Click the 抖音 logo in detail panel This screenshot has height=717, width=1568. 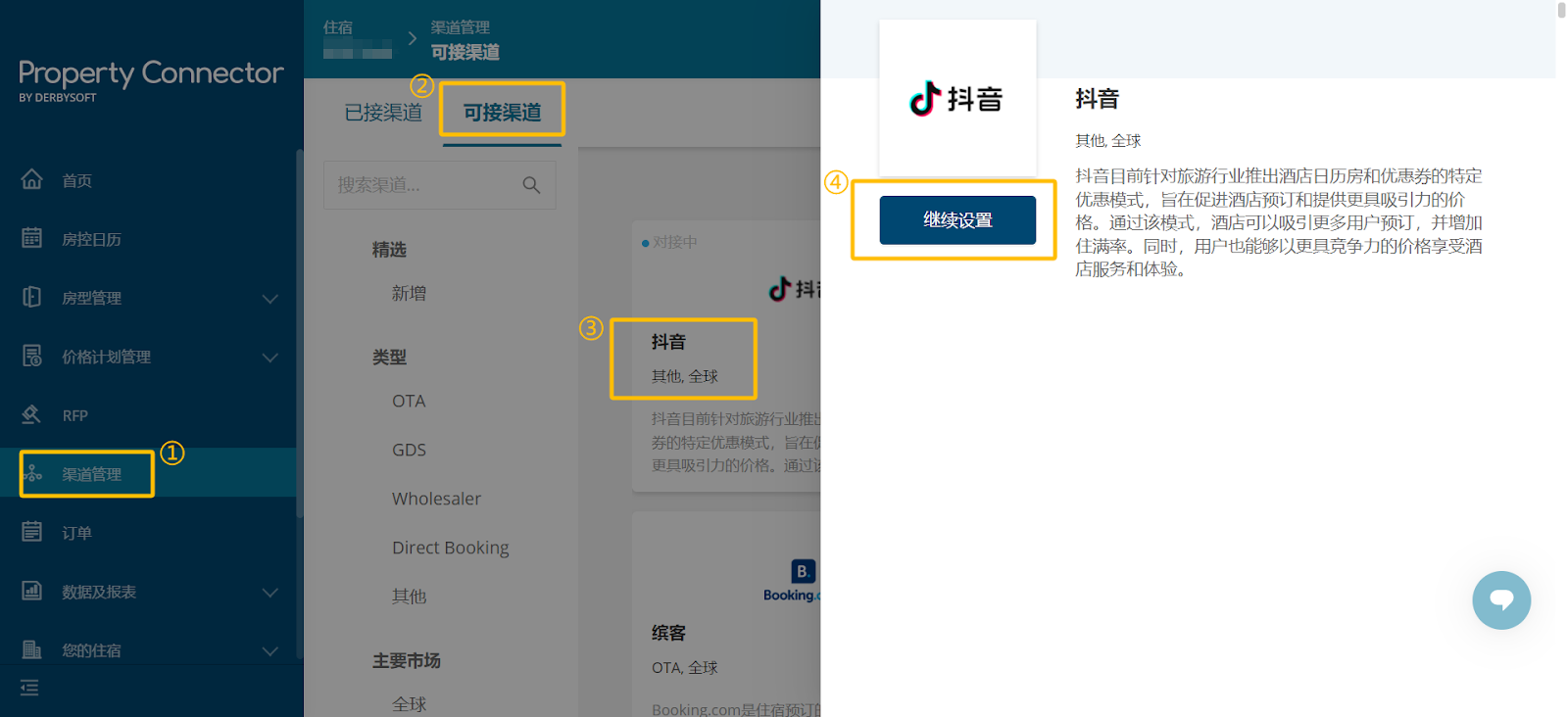click(x=957, y=98)
